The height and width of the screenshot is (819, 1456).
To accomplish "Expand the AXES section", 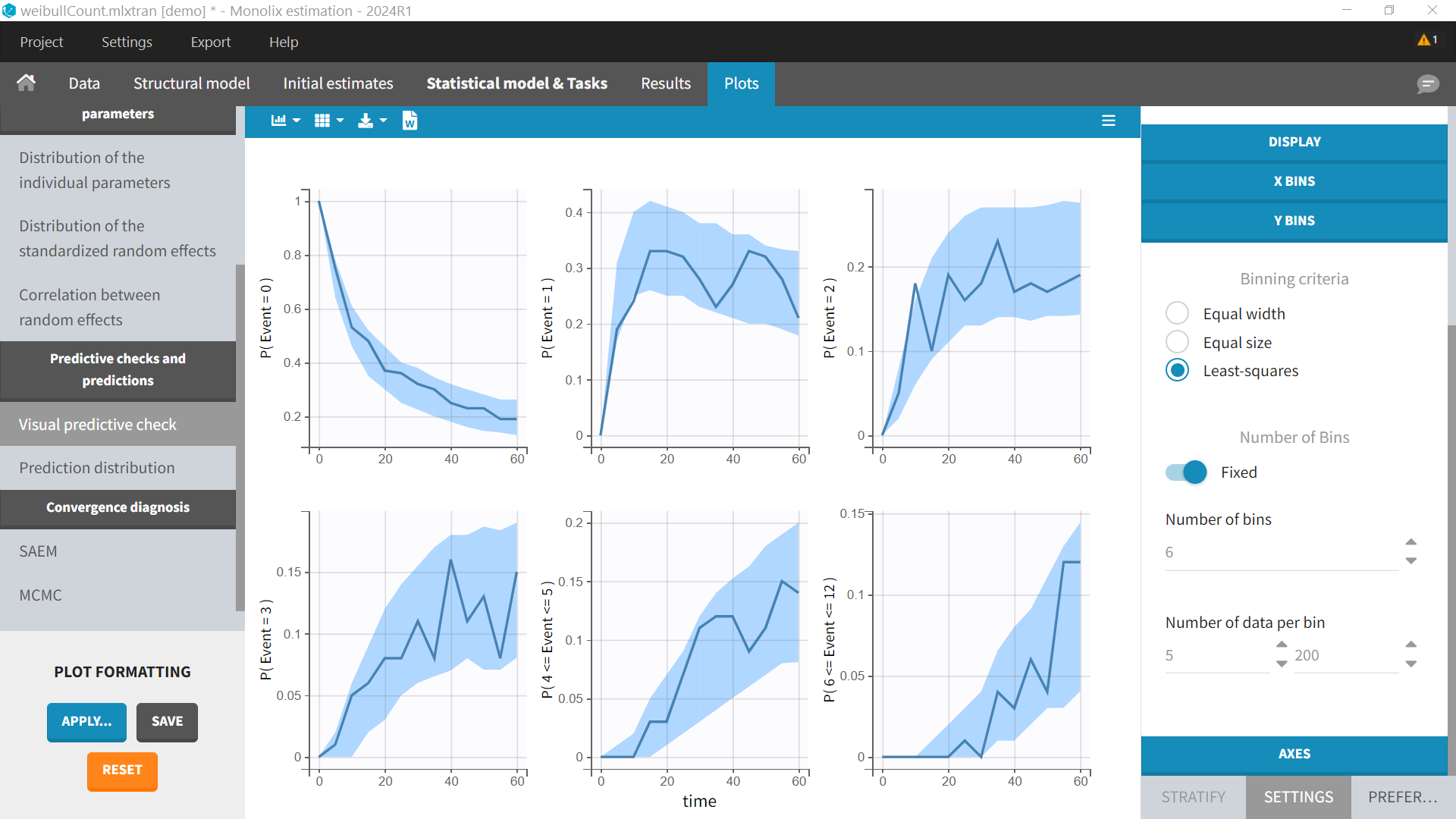I will click(1294, 754).
